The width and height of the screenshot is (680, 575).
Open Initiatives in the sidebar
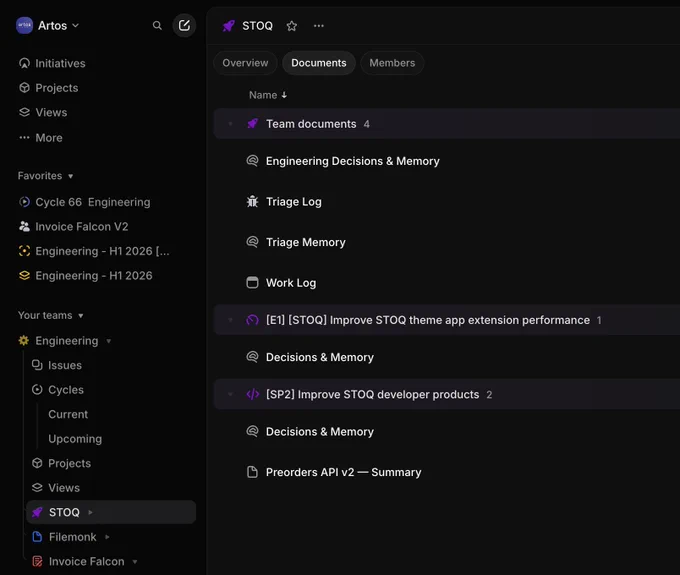point(60,63)
